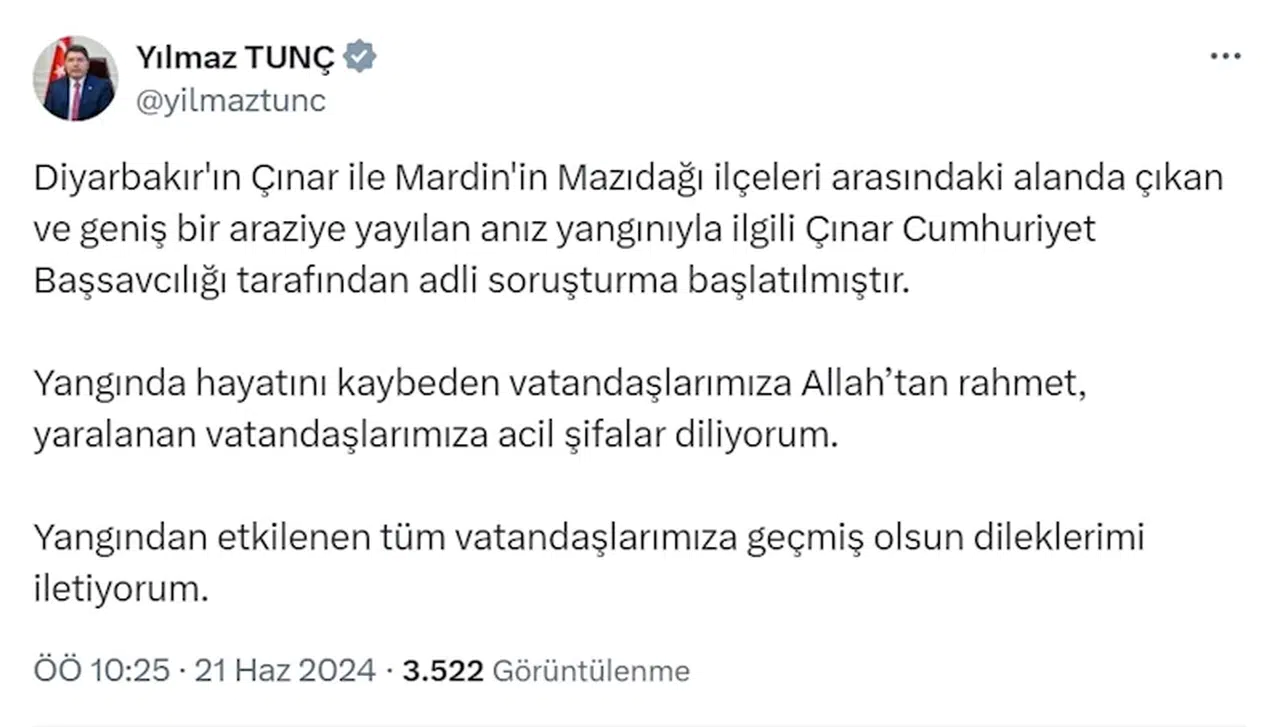Click the 21 Haz 2024 date link
The width and height of the screenshot is (1280, 727).
click(x=283, y=670)
